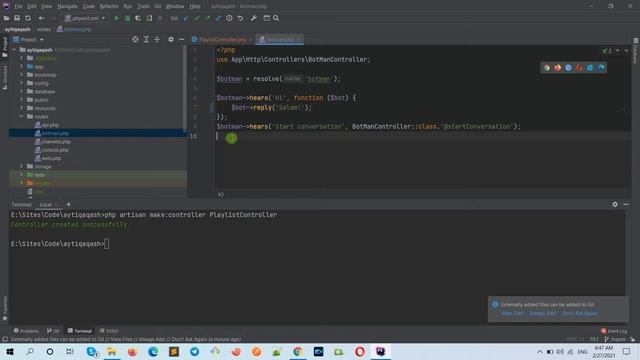Click routes breadcrumb in navigation bar

[x=44, y=29]
